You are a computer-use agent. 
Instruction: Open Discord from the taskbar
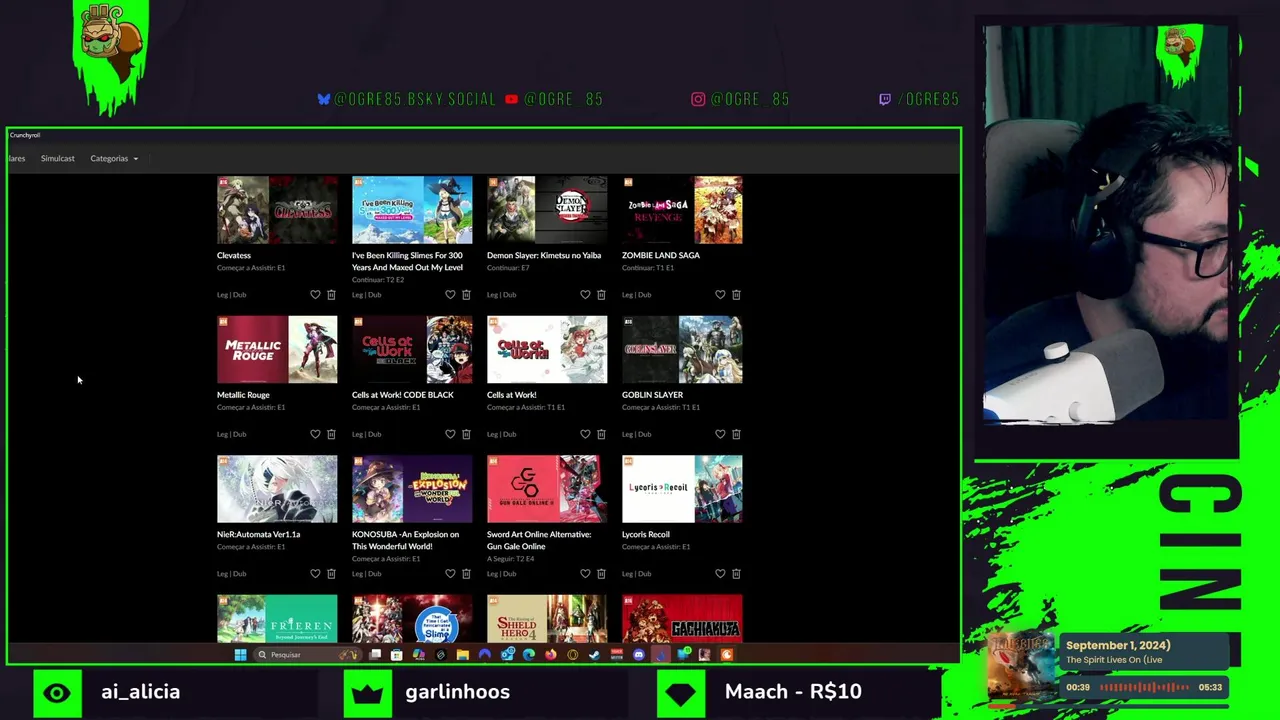pyautogui.click(x=638, y=655)
